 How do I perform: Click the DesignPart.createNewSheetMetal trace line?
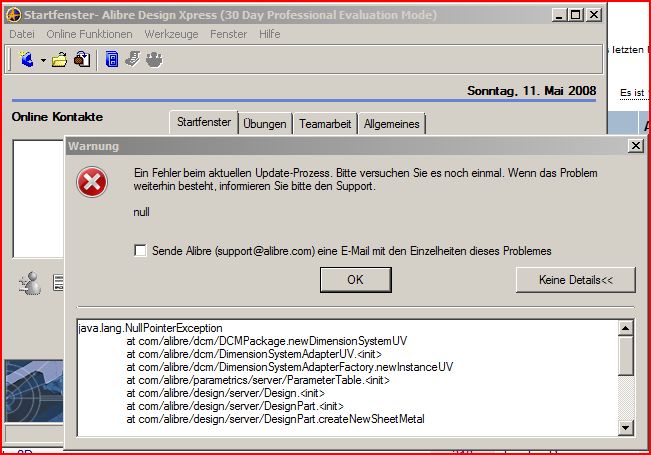pyautogui.click(x=275, y=419)
